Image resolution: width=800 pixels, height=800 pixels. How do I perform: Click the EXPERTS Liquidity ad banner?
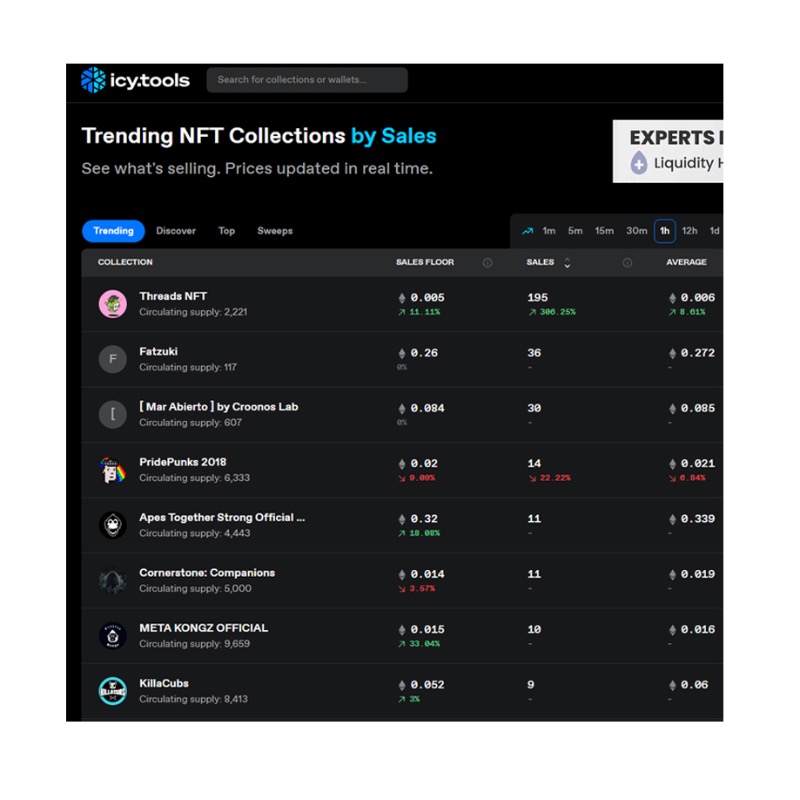668,152
